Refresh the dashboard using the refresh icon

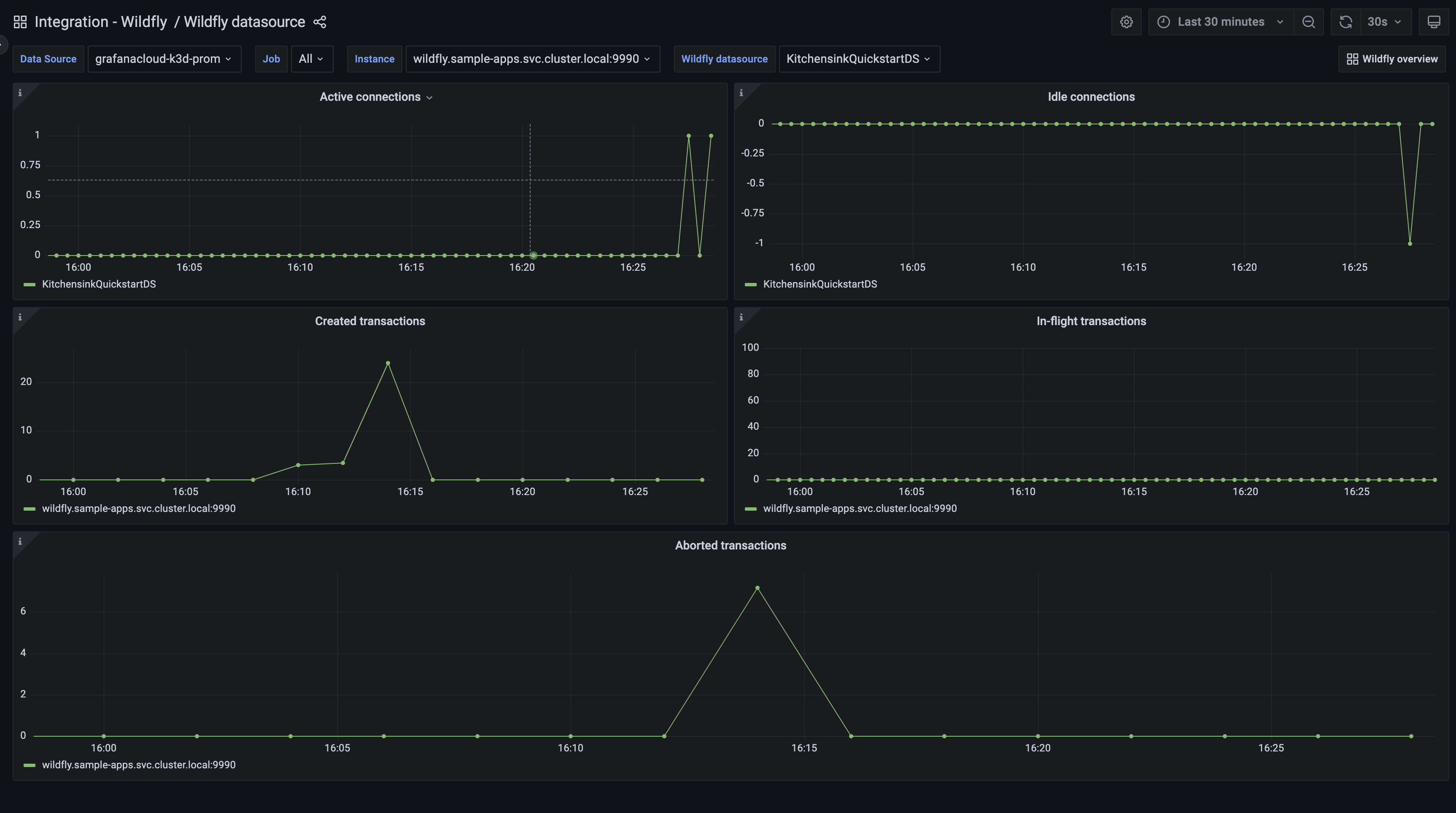coord(1345,22)
